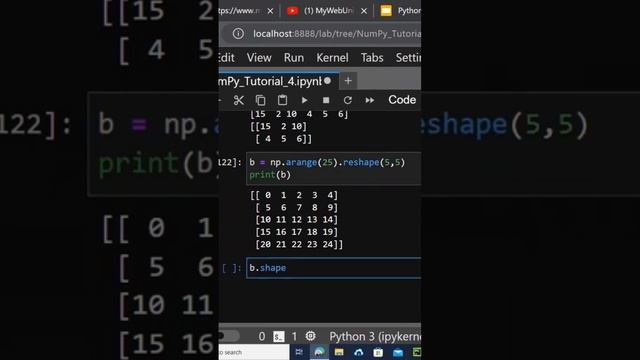The height and width of the screenshot is (360, 640).
Task: Cut the selected cell with scissors icon
Action: coord(239,100)
